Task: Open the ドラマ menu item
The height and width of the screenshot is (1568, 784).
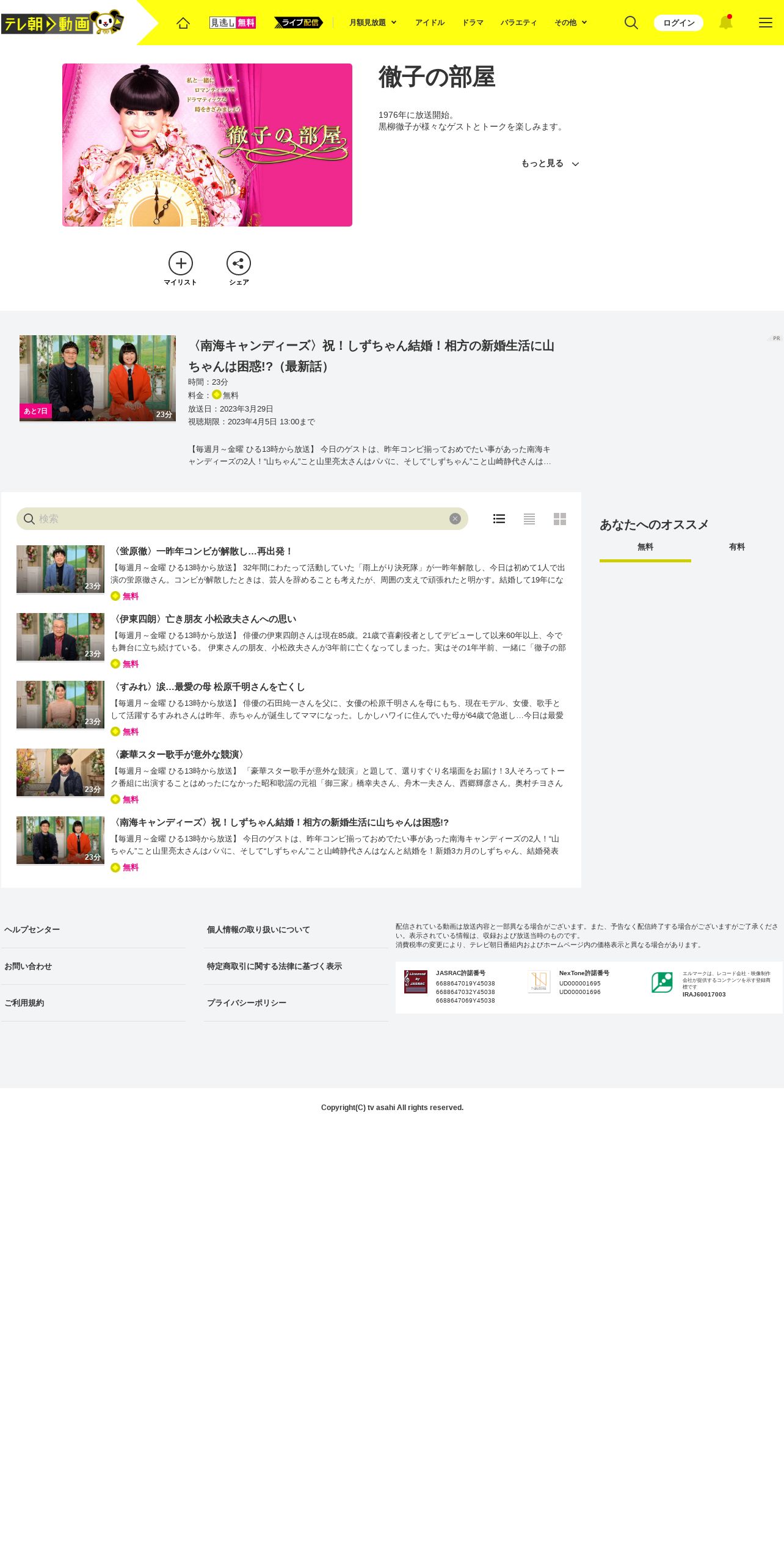Action: click(x=473, y=23)
